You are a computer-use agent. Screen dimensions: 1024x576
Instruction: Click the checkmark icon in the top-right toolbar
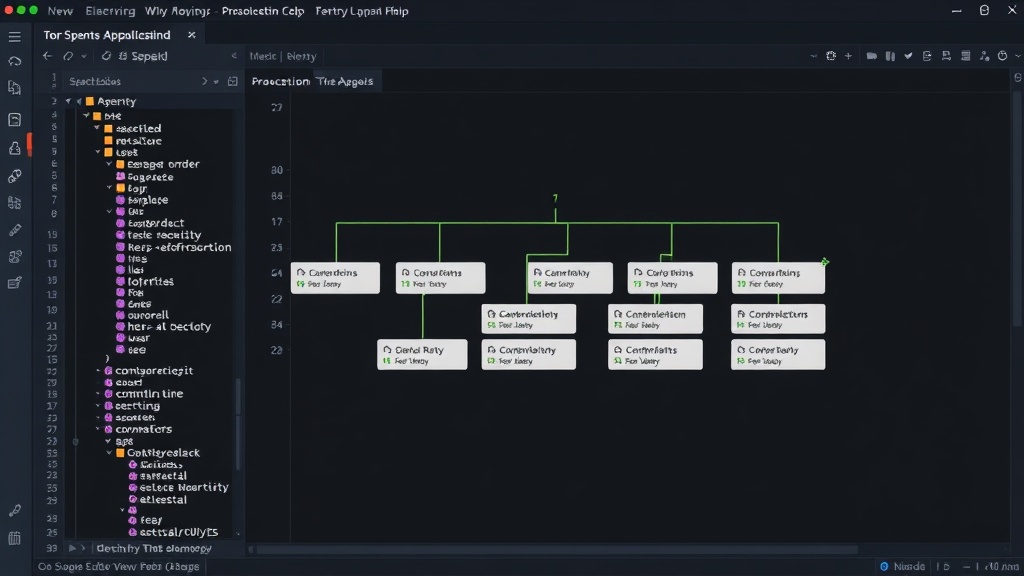pyautogui.click(x=908, y=56)
